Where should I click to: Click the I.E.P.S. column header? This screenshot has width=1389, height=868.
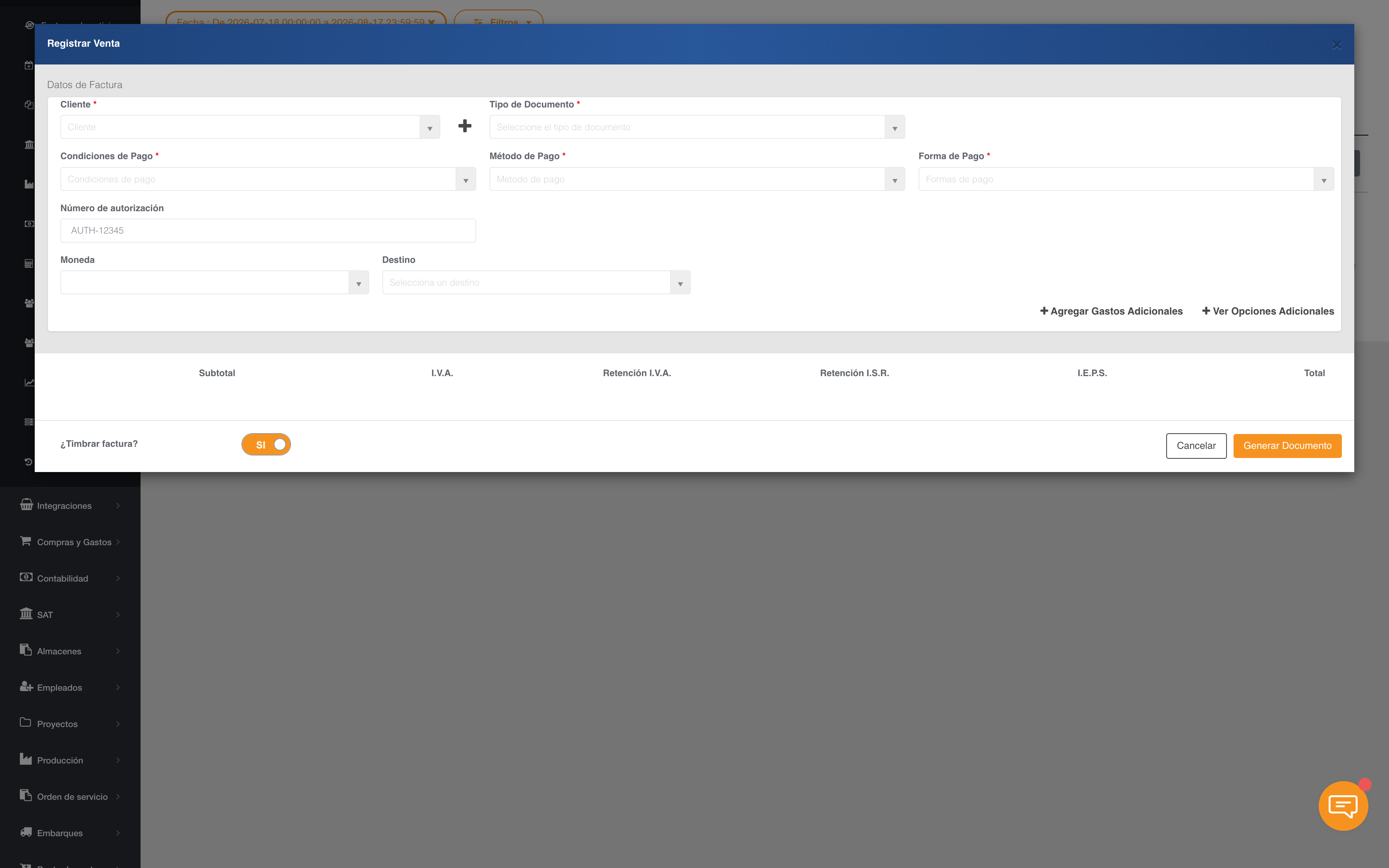pyautogui.click(x=1092, y=373)
